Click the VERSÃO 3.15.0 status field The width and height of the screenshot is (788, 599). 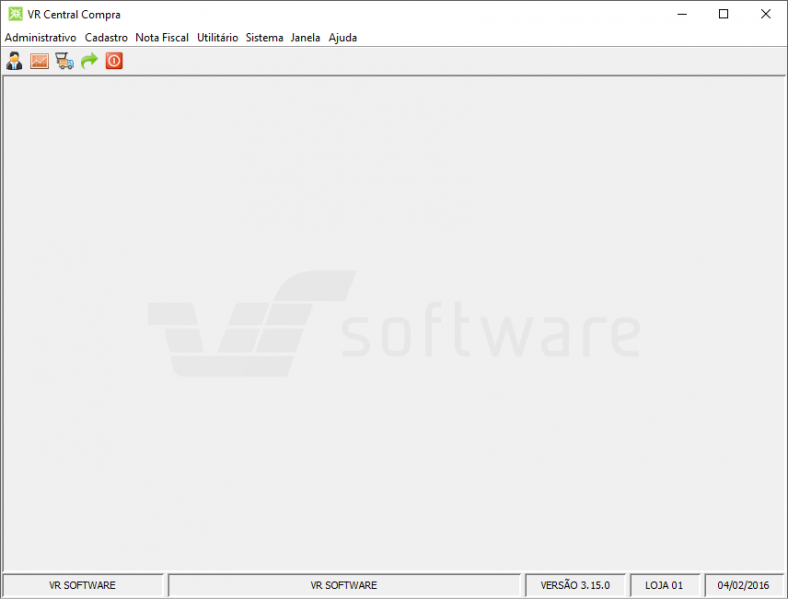[575, 585]
